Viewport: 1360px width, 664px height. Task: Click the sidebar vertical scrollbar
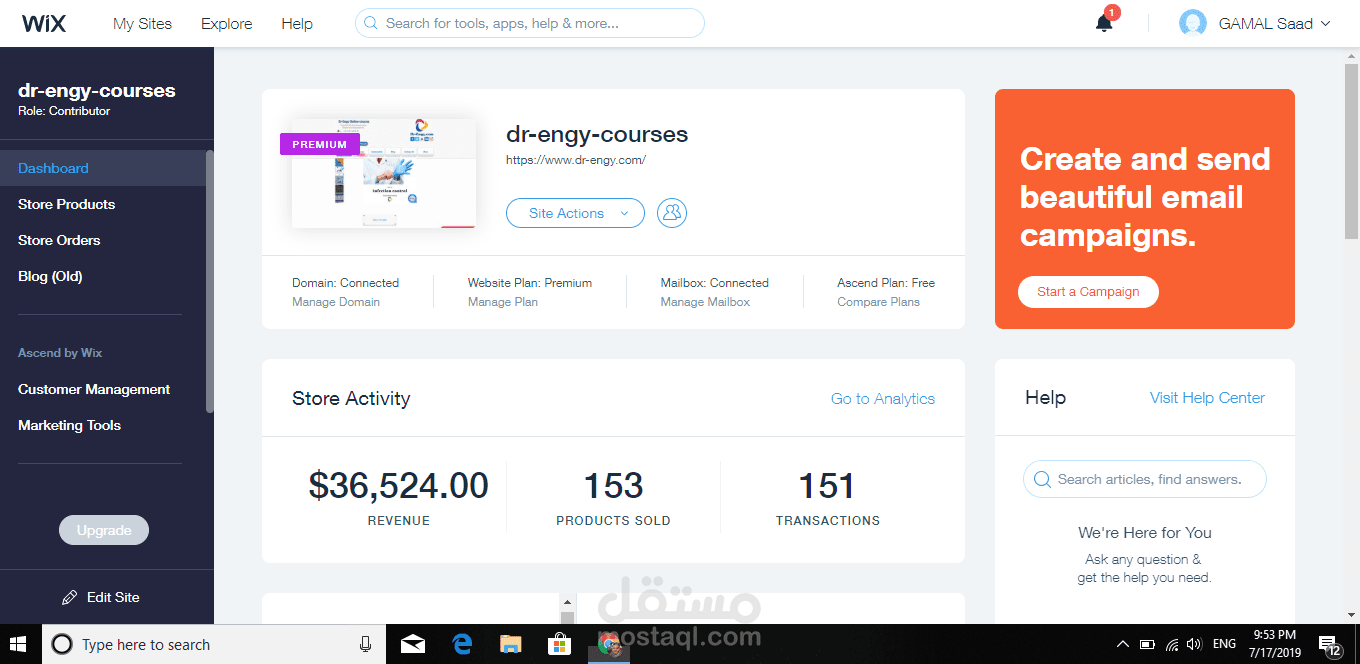click(x=209, y=281)
